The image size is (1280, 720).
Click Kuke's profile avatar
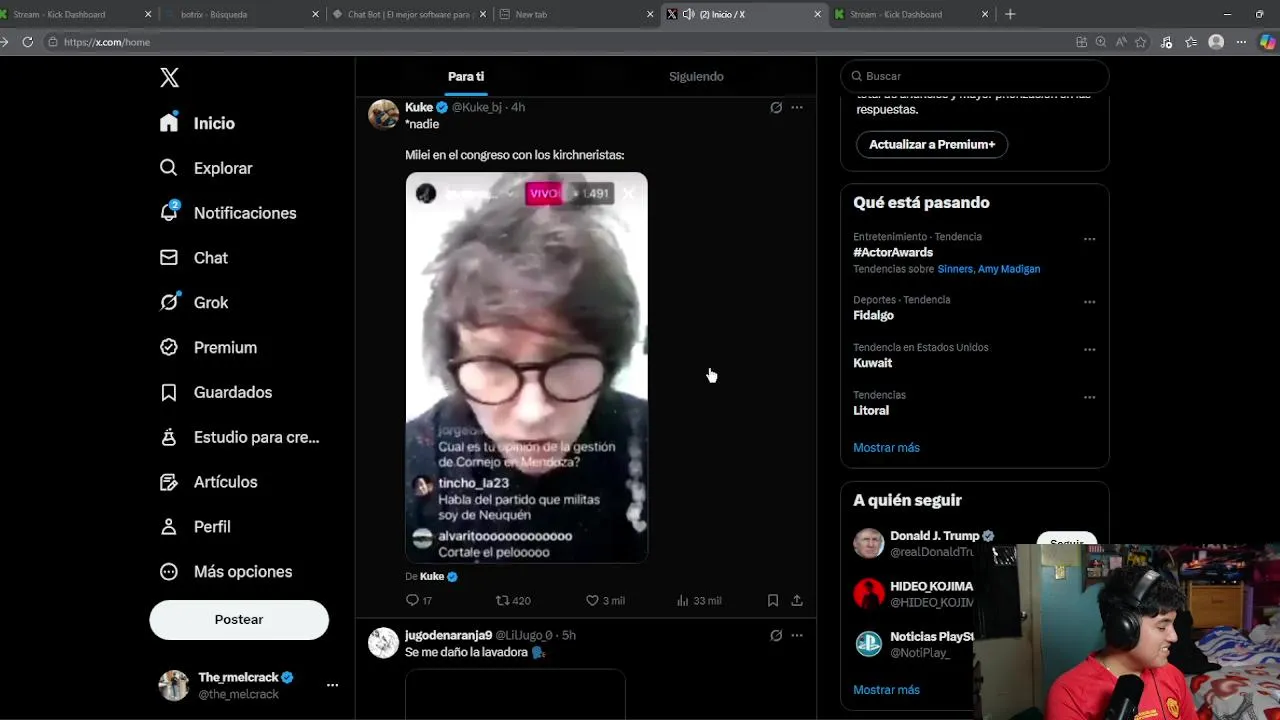(x=383, y=115)
